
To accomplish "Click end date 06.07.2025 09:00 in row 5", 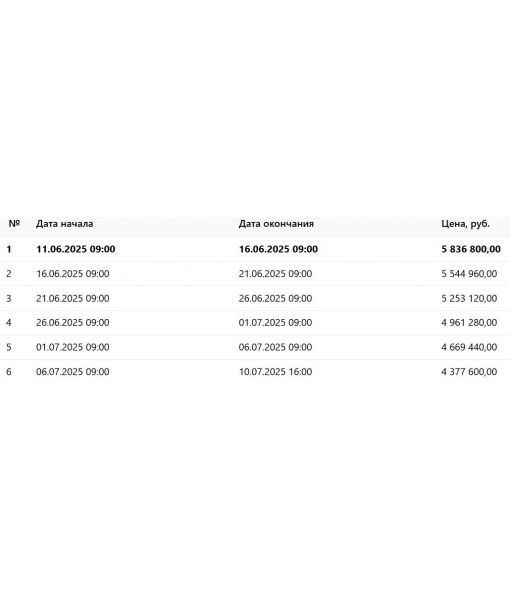I will tap(275, 347).
